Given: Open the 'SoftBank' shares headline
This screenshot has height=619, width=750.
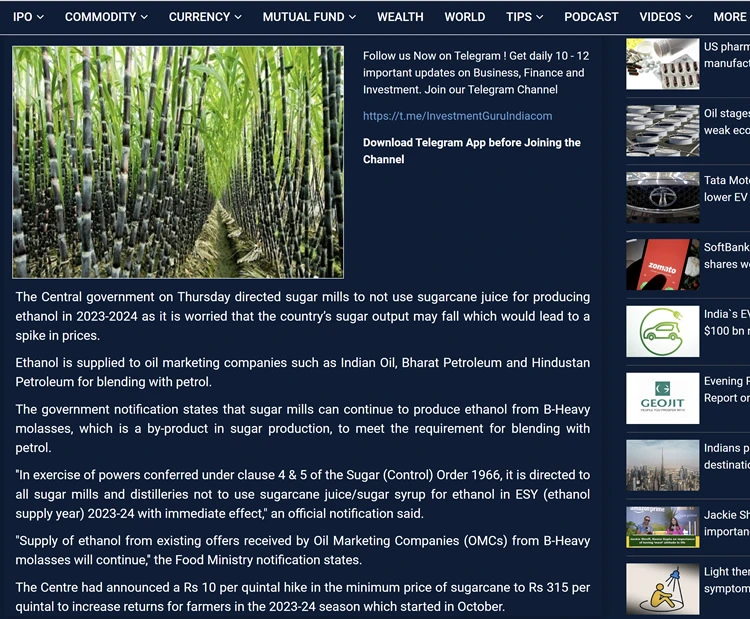Looking at the screenshot, I should [x=727, y=256].
